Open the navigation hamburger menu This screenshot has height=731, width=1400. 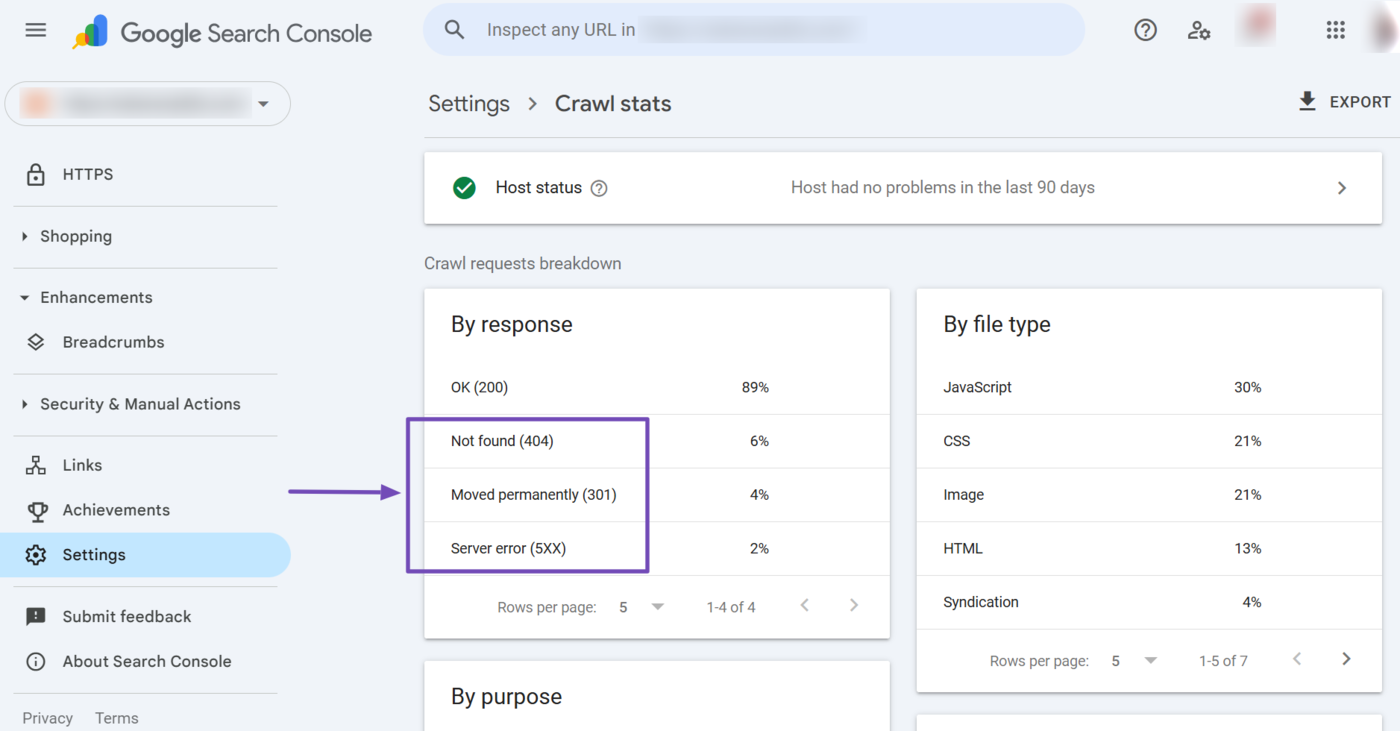[35, 30]
